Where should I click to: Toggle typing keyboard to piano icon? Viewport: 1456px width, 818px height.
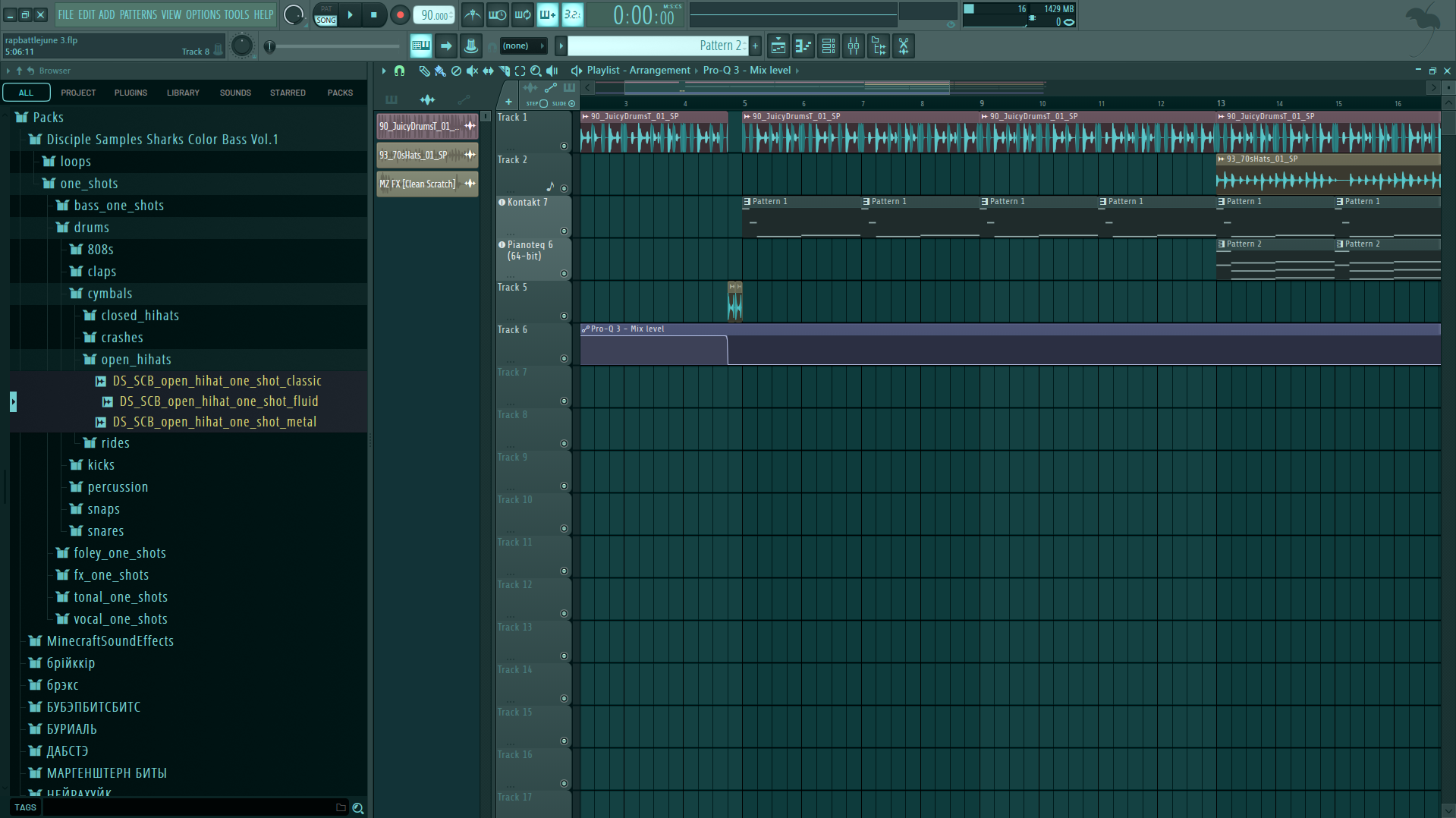[x=421, y=46]
